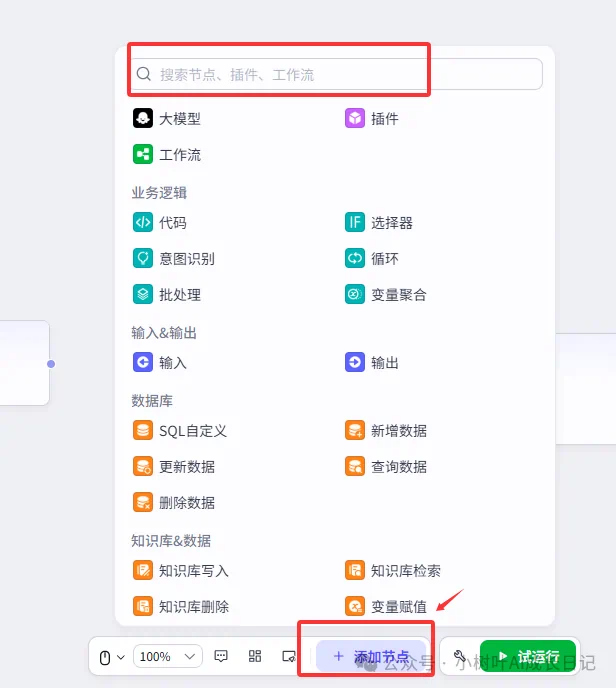
Task: Select the 变量聚合 variable aggregation icon
Action: pyautogui.click(x=355, y=294)
